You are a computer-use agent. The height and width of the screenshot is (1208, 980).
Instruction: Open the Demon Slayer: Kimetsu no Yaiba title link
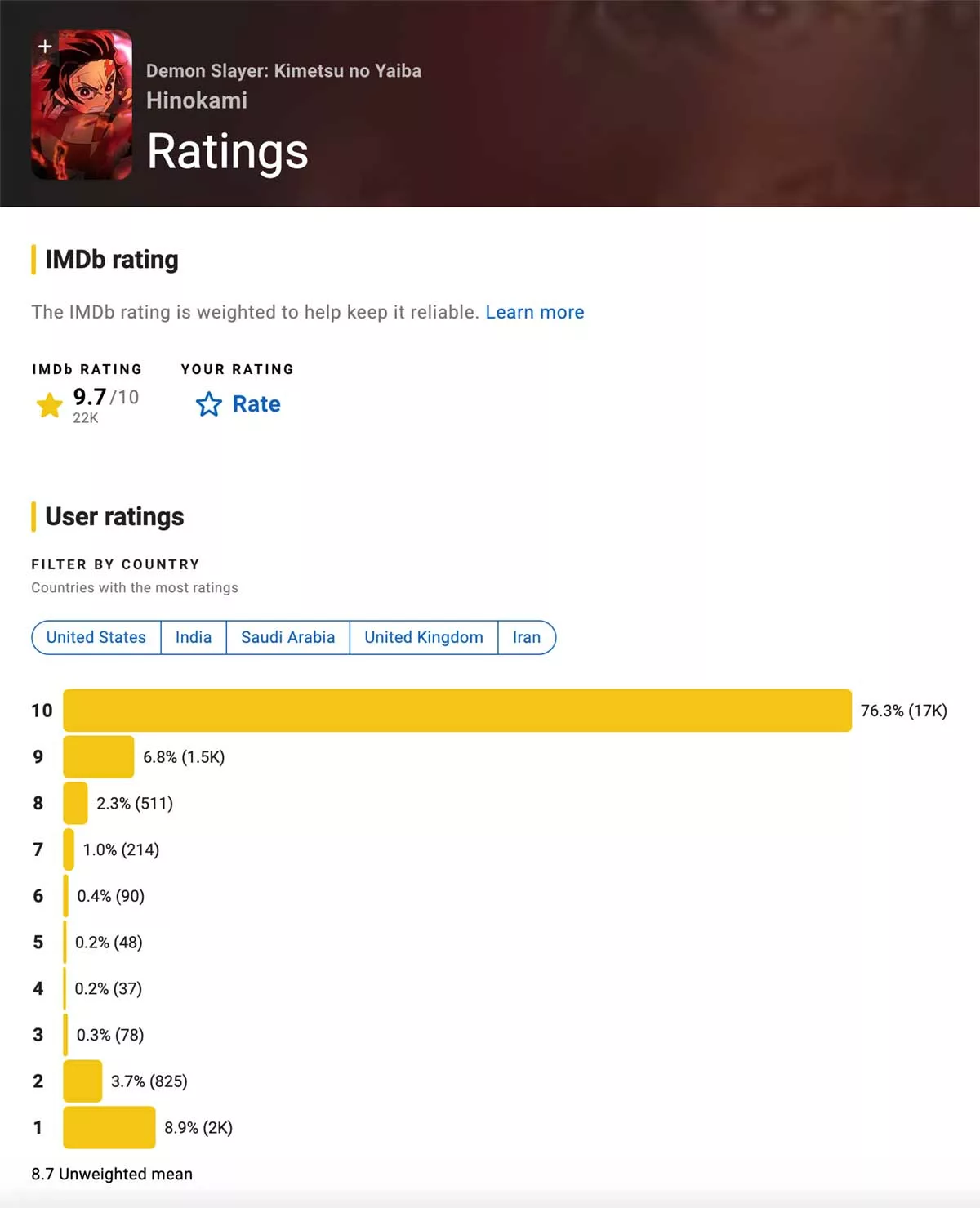point(283,71)
